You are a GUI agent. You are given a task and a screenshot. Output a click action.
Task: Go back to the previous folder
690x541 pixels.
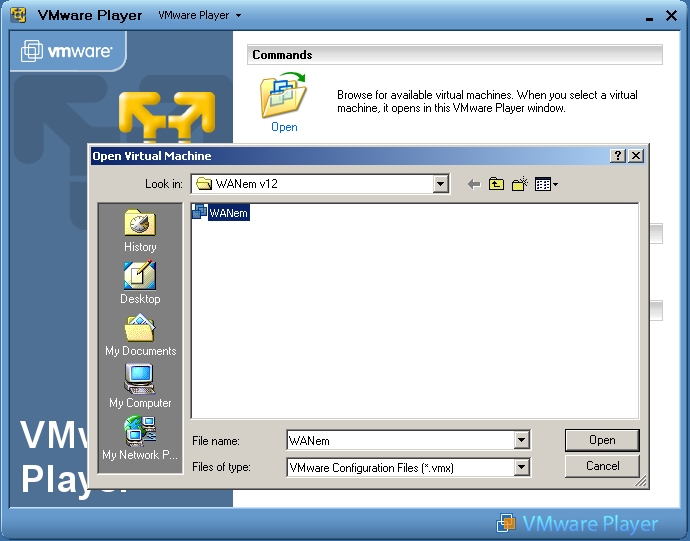[x=473, y=184]
